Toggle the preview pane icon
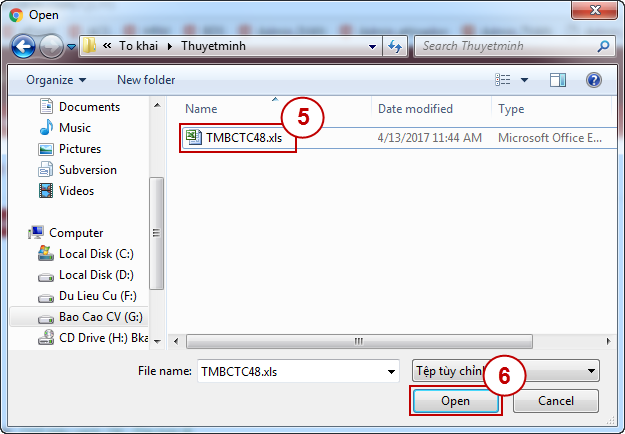625x434 pixels. (558, 80)
